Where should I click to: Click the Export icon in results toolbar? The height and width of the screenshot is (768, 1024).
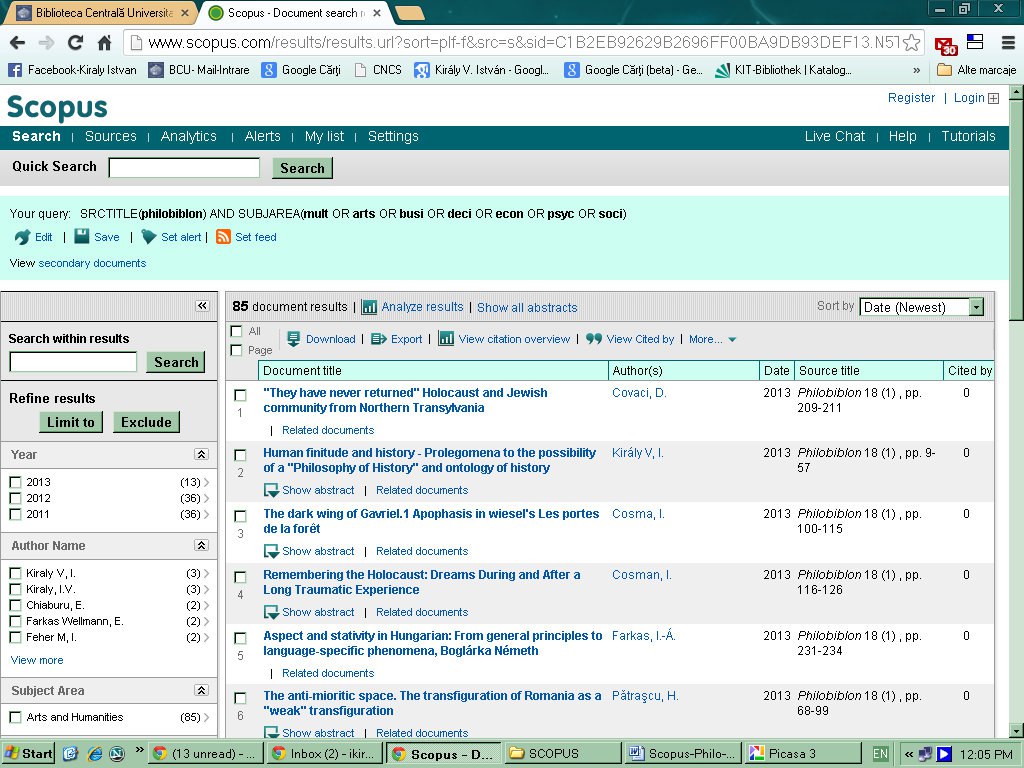[379, 339]
